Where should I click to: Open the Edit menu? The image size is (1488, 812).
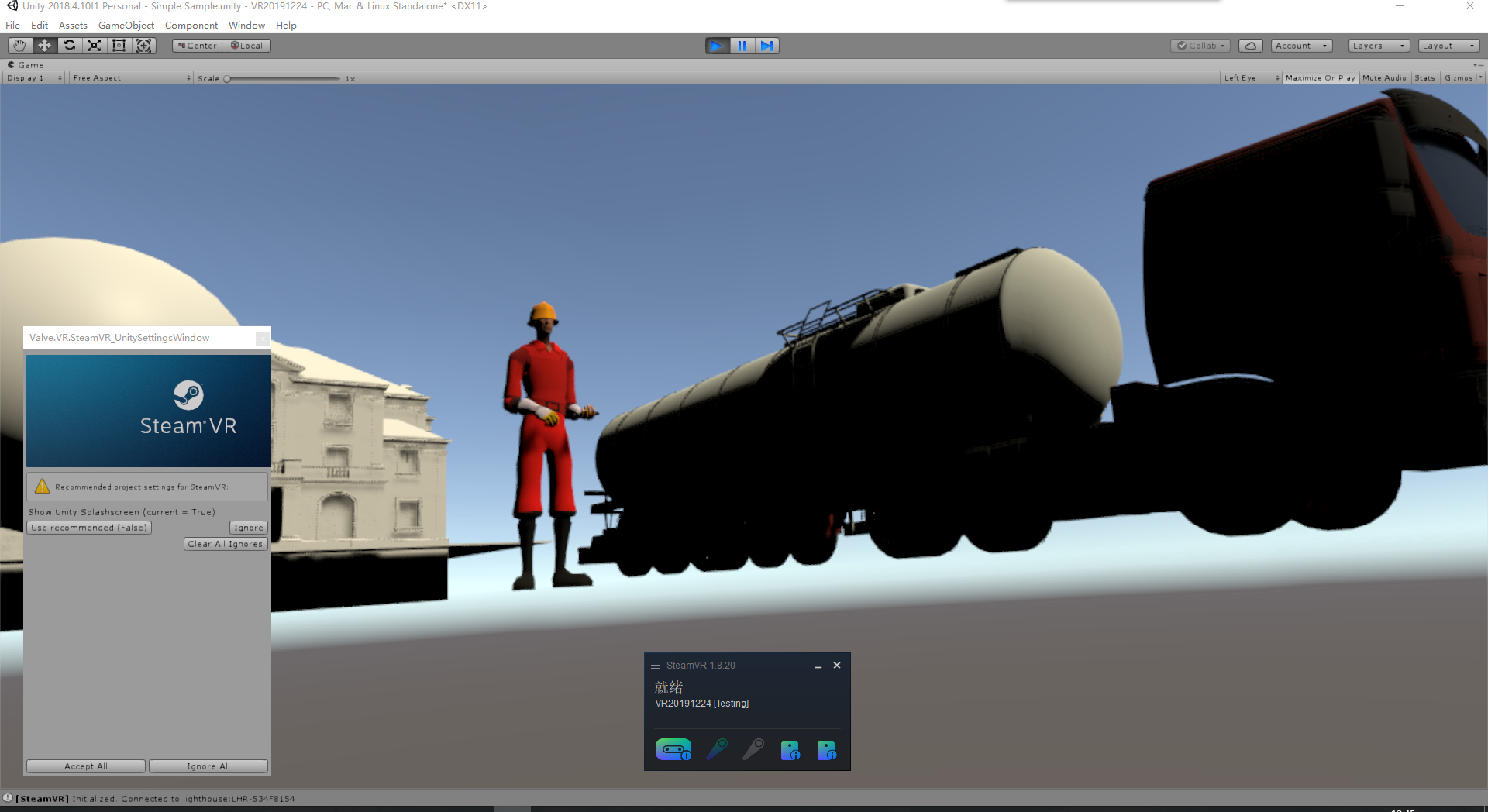40,26
